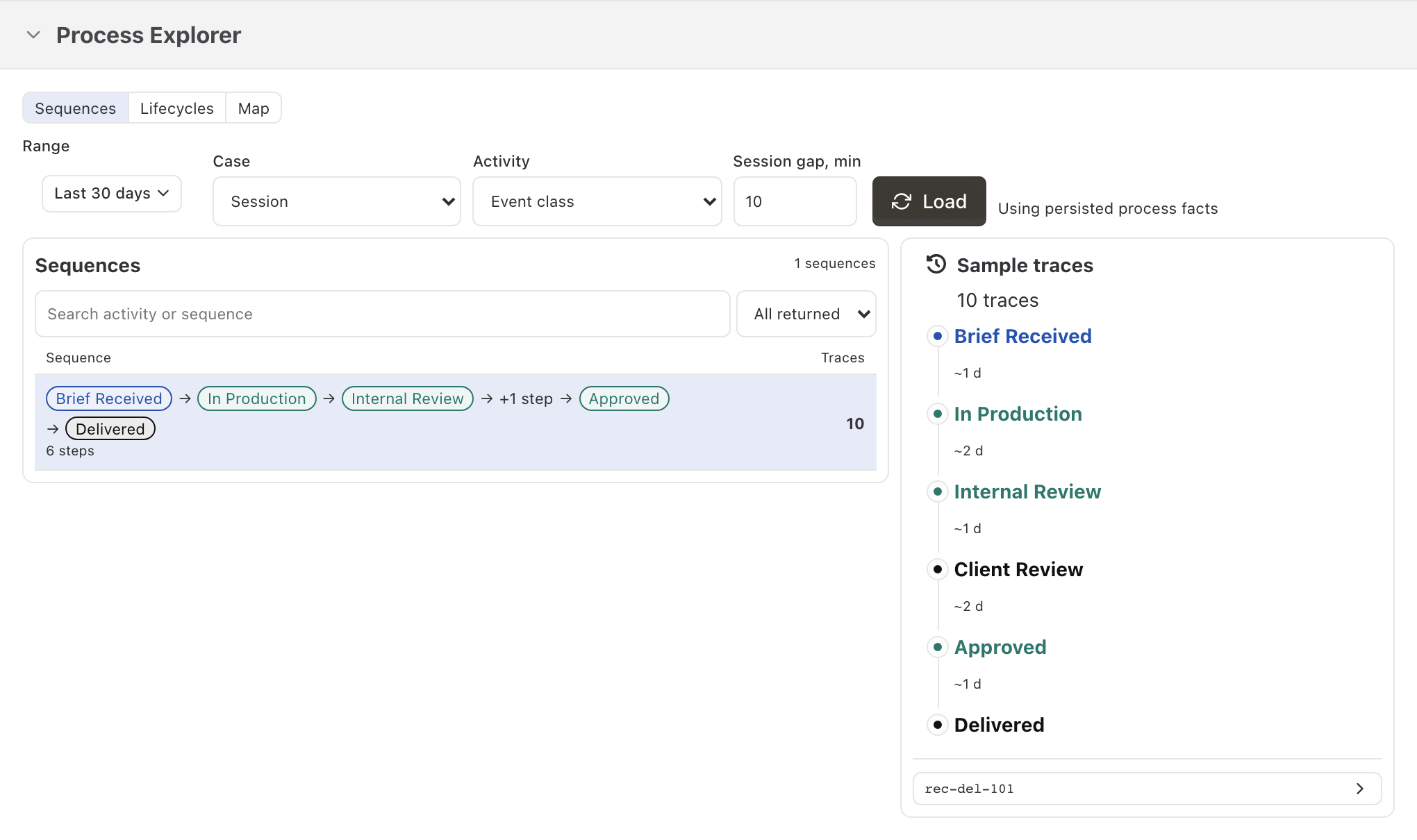
Task: Open the rec-del-101 trace row
Action: [1147, 789]
